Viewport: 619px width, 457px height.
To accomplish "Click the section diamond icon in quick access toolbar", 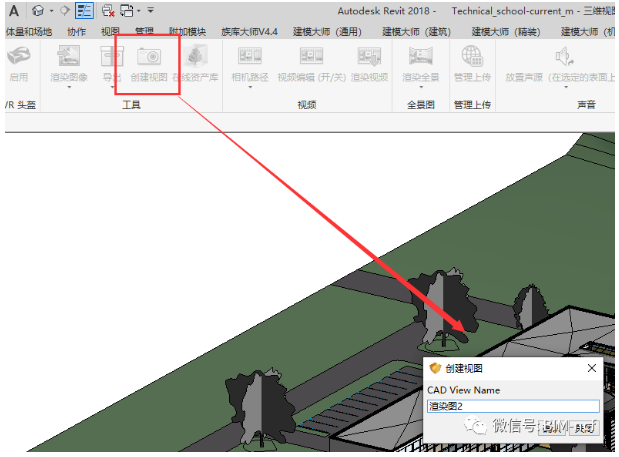I will tap(65, 11).
